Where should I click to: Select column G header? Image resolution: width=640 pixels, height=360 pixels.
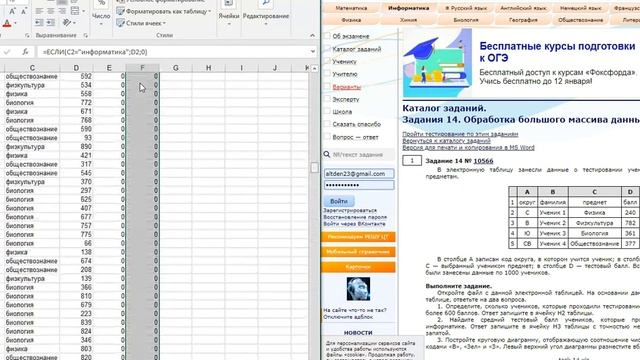coord(176,68)
